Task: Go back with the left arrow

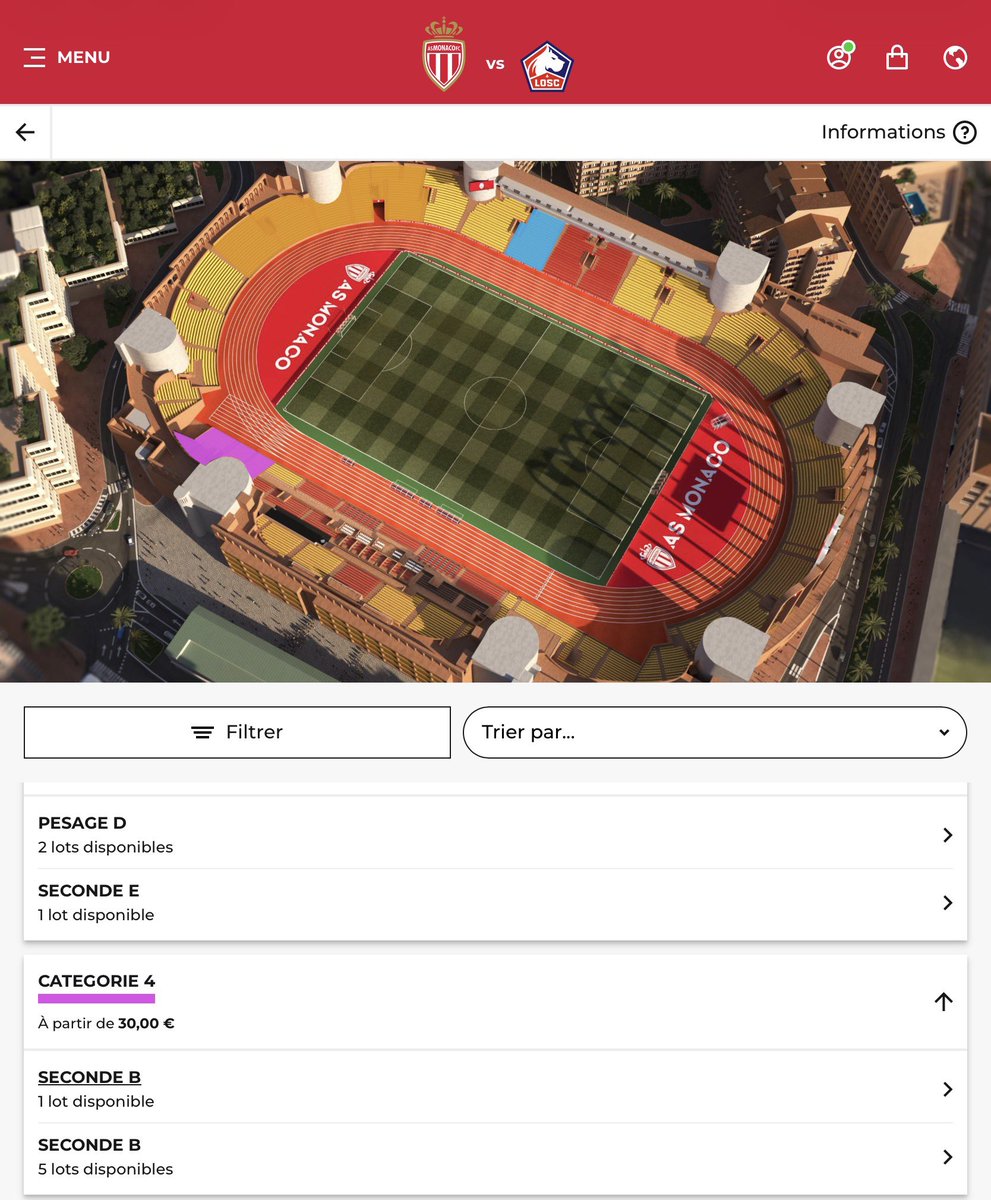Action: (x=25, y=132)
